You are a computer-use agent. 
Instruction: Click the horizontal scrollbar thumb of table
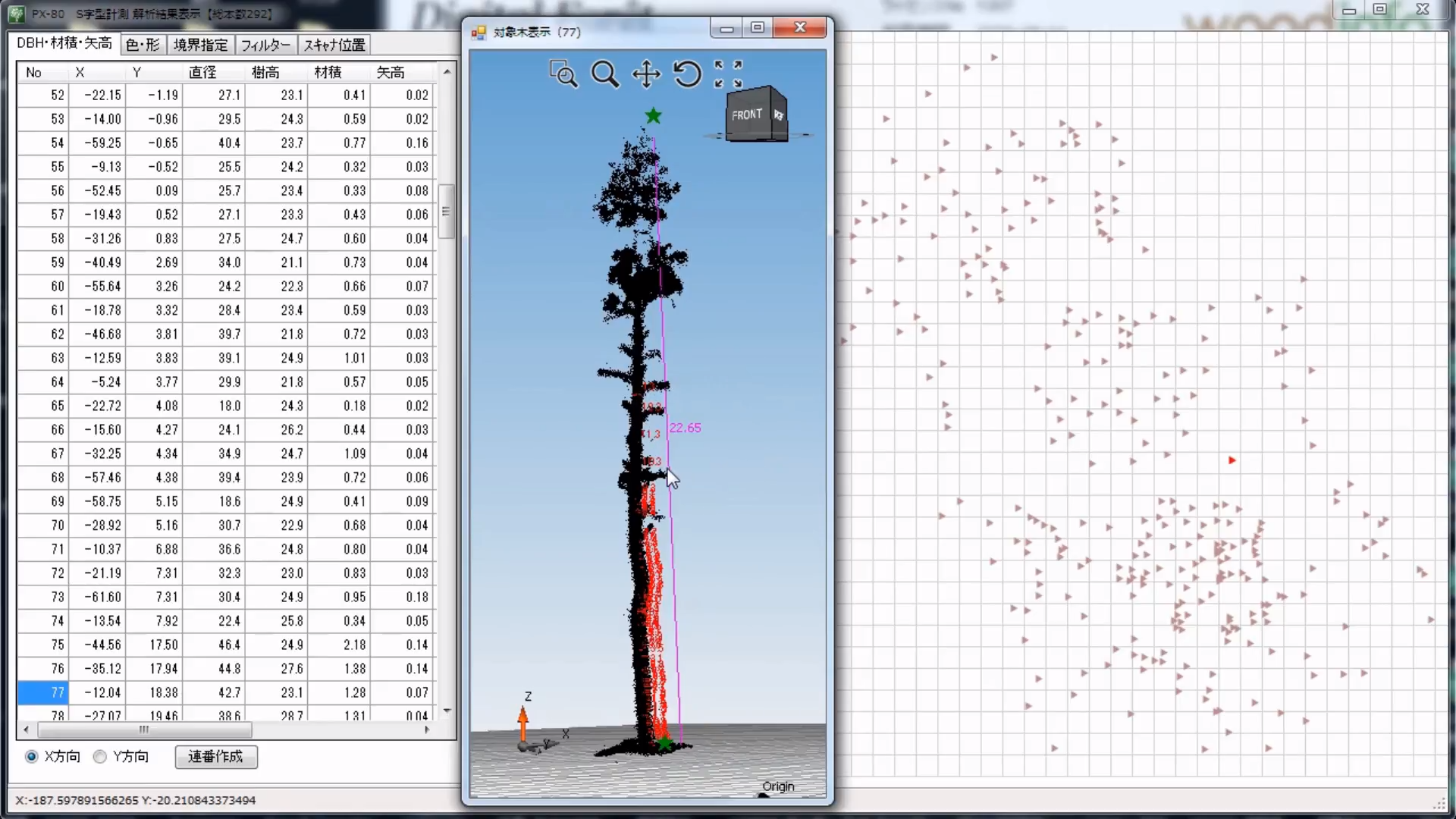[144, 730]
